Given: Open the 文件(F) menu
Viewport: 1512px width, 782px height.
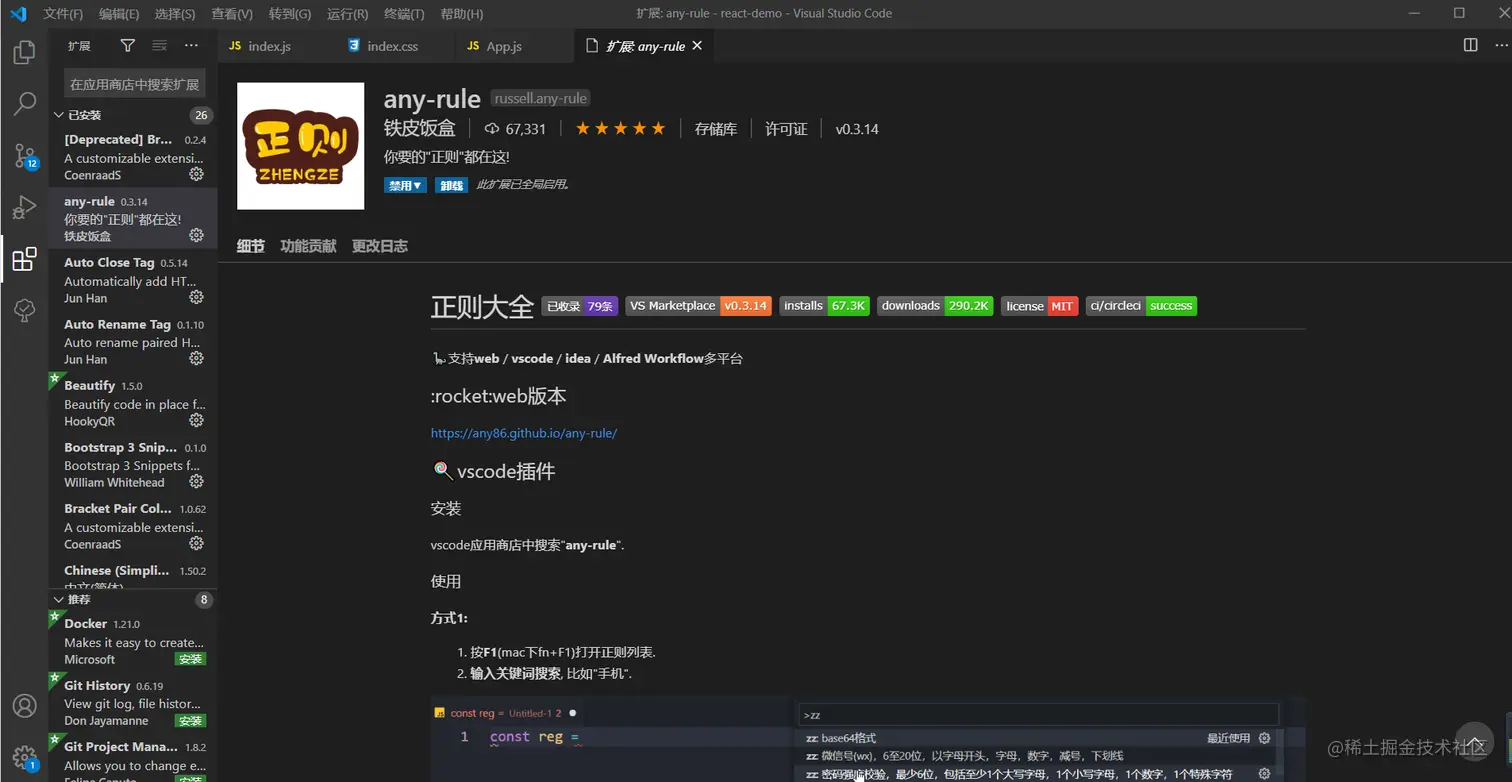Looking at the screenshot, I should click(x=63, y=14).
